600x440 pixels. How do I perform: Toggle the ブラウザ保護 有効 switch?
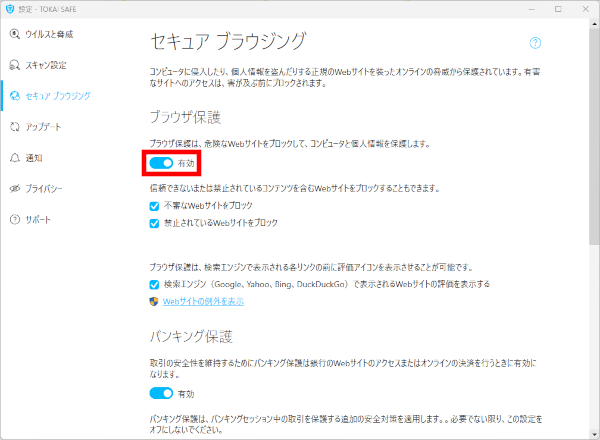pos(161,163)
